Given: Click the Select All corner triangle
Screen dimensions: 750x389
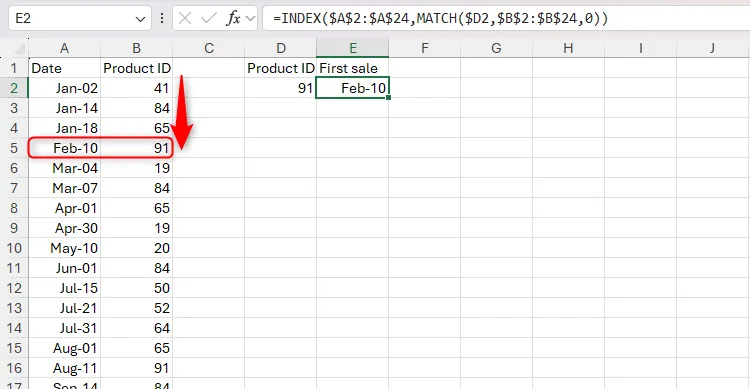Looking at the screenshot, I should click(x=18, y=48).
